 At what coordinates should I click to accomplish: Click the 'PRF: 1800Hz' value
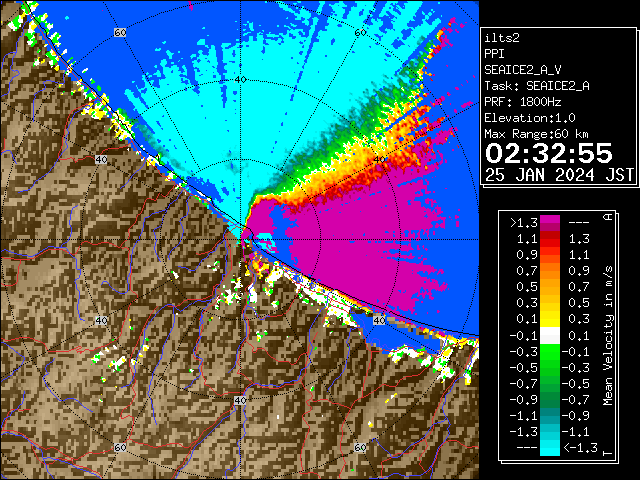coord(522,102)
